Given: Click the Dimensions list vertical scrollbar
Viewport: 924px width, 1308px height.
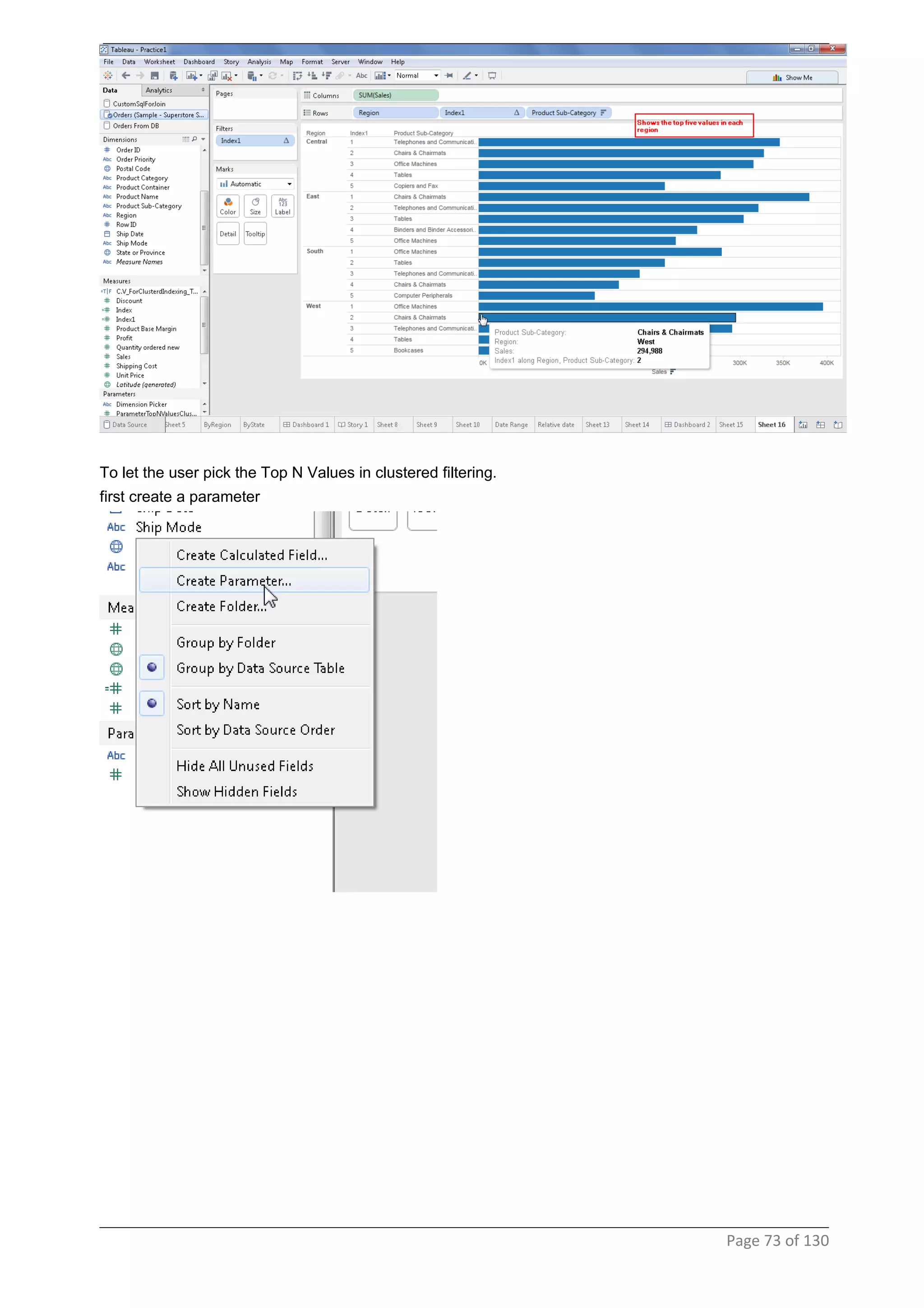Looking at the screenshot, I should (204, 227).
